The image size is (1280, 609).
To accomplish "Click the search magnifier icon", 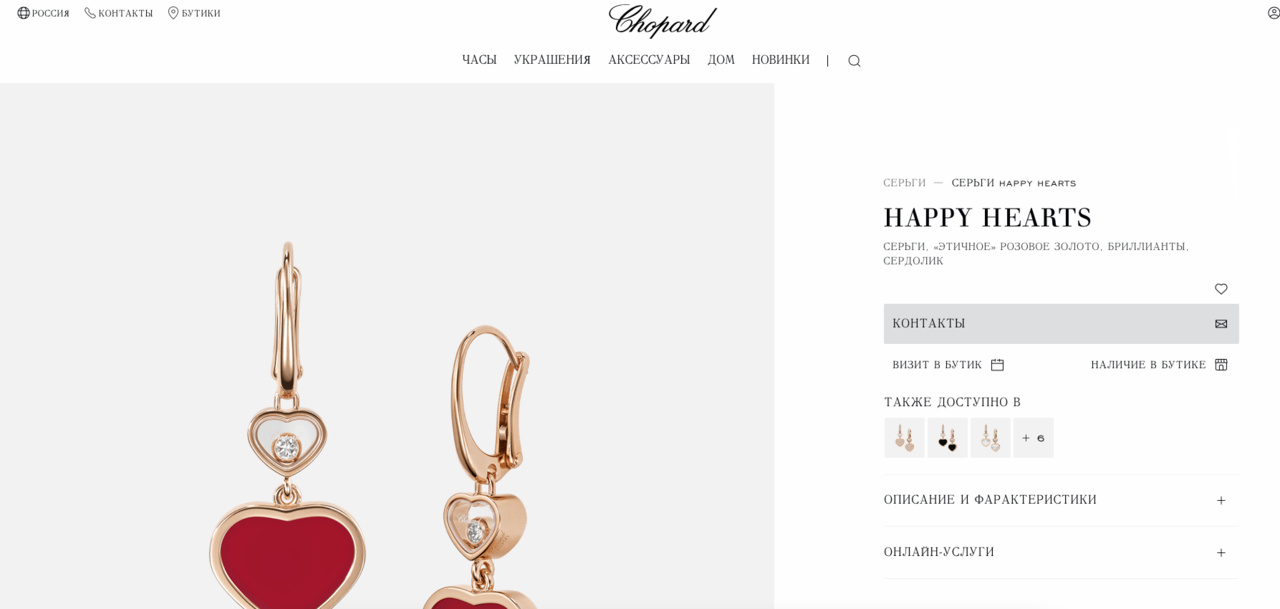I will 854,61.
